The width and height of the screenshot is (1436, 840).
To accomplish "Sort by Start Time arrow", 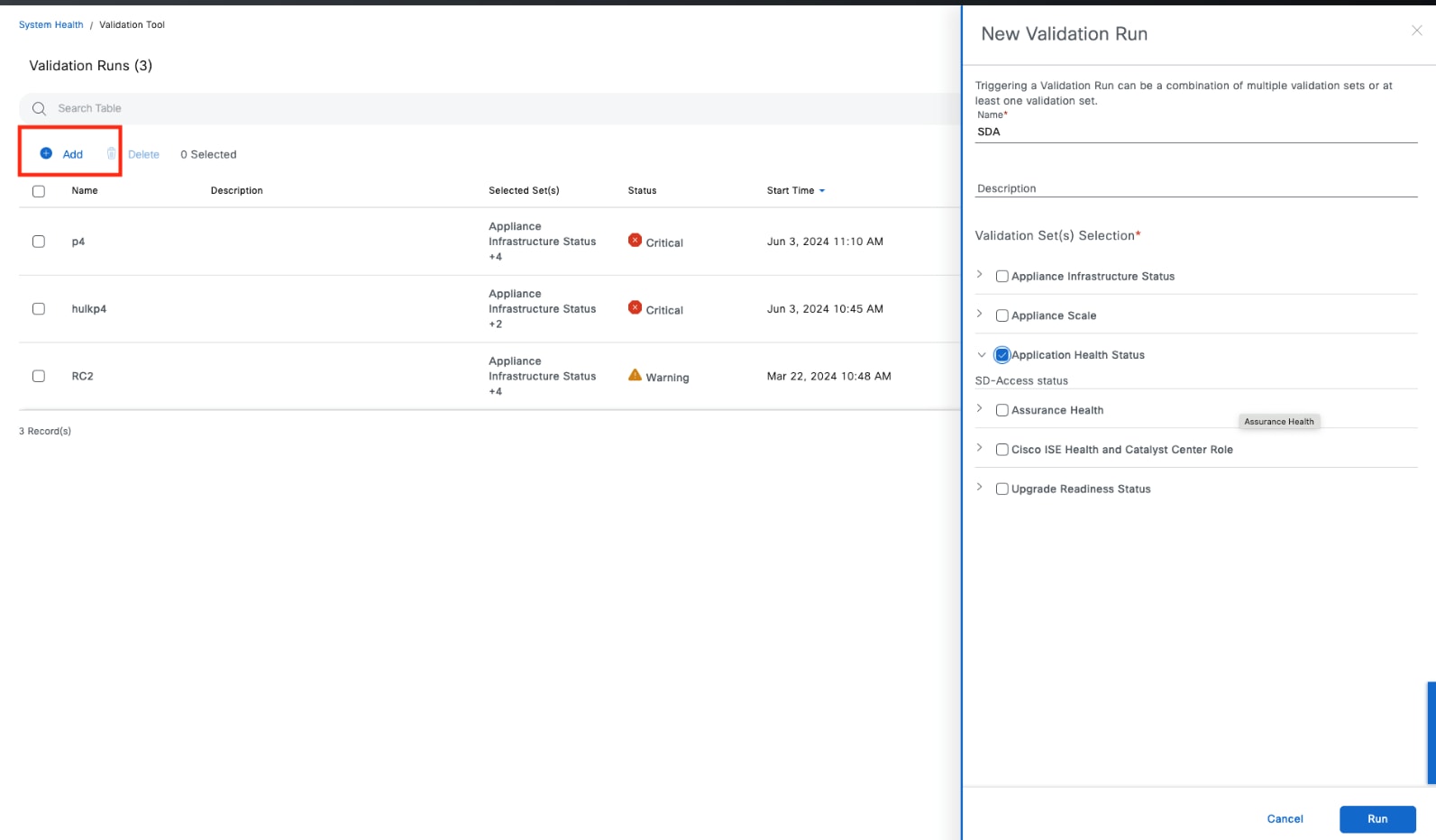I will [822, 191].
